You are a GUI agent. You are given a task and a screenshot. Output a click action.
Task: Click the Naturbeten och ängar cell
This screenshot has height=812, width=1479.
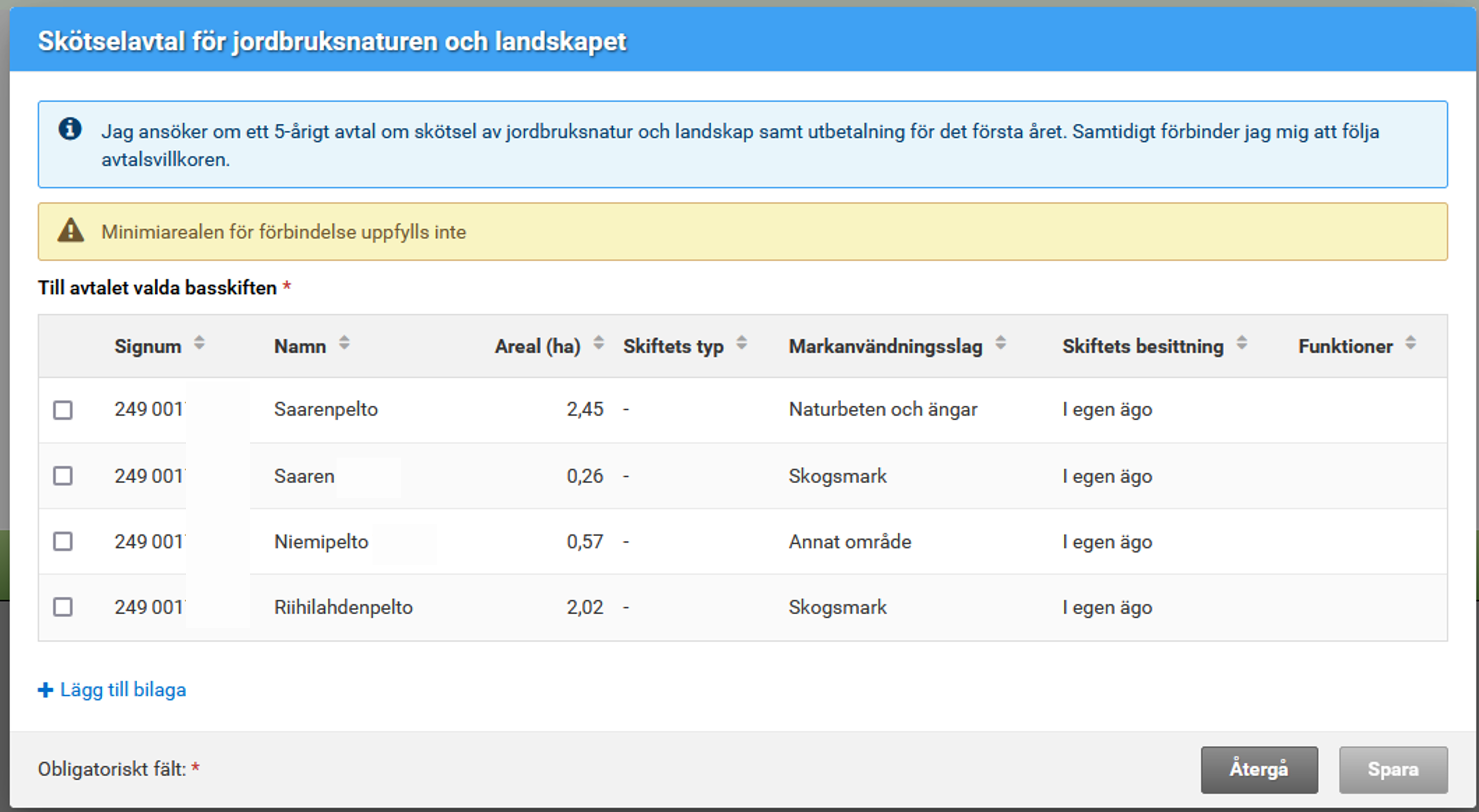pos(882,410)
